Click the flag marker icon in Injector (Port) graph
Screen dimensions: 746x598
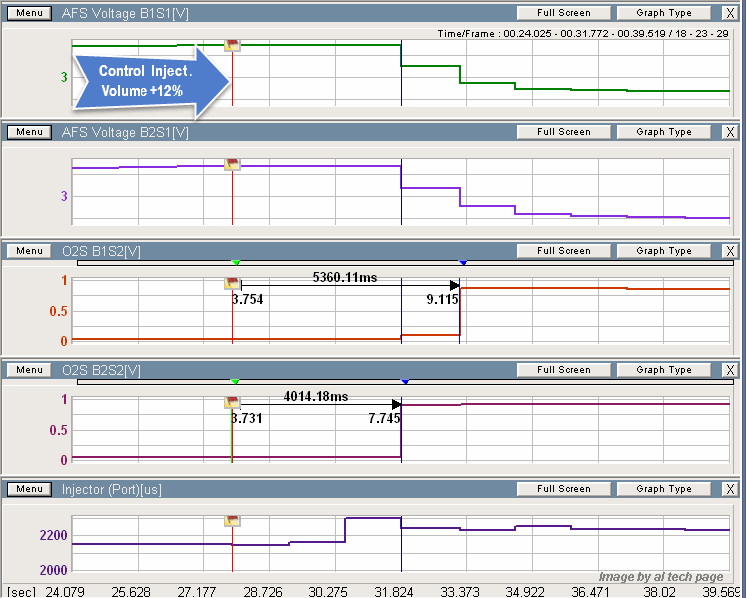232,521
